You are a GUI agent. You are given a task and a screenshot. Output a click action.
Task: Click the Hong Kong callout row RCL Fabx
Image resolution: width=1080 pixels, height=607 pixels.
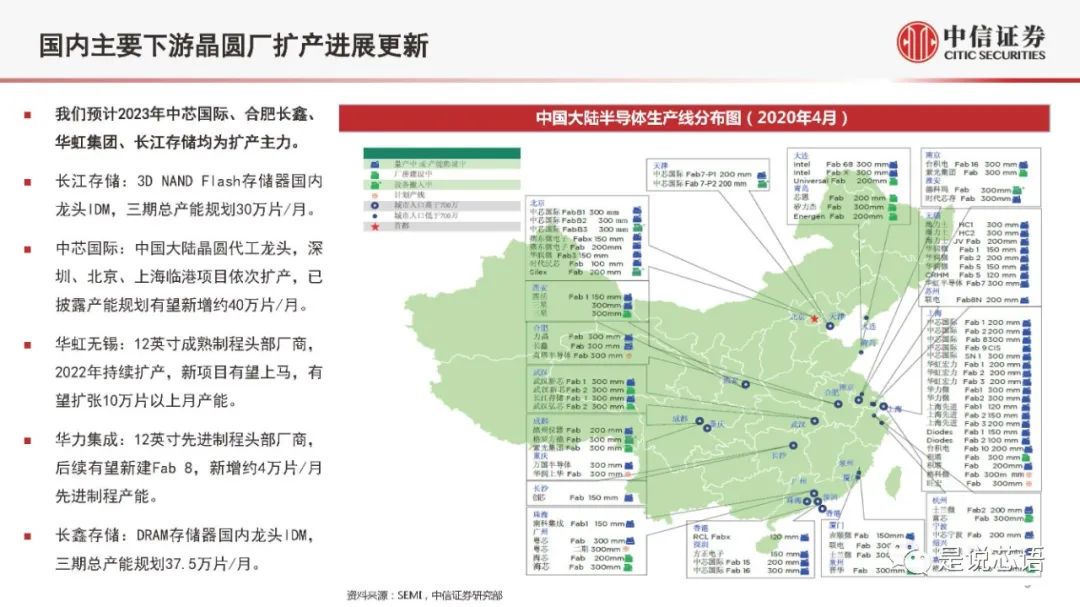750,537
